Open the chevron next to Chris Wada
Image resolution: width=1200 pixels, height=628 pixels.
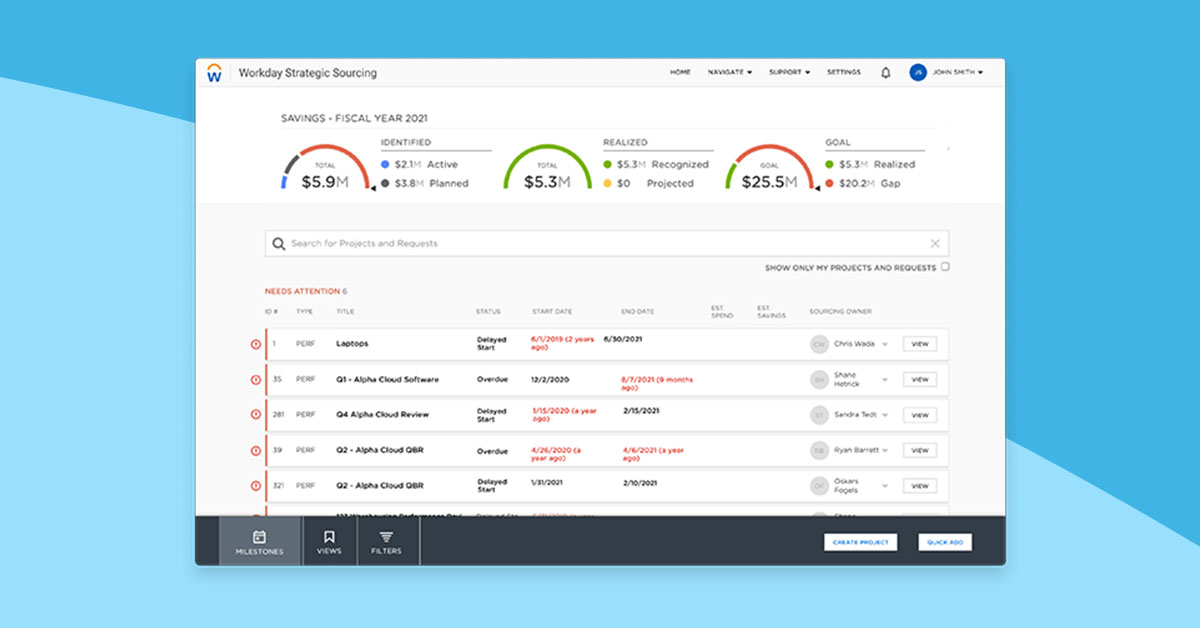tap(886, 343)
